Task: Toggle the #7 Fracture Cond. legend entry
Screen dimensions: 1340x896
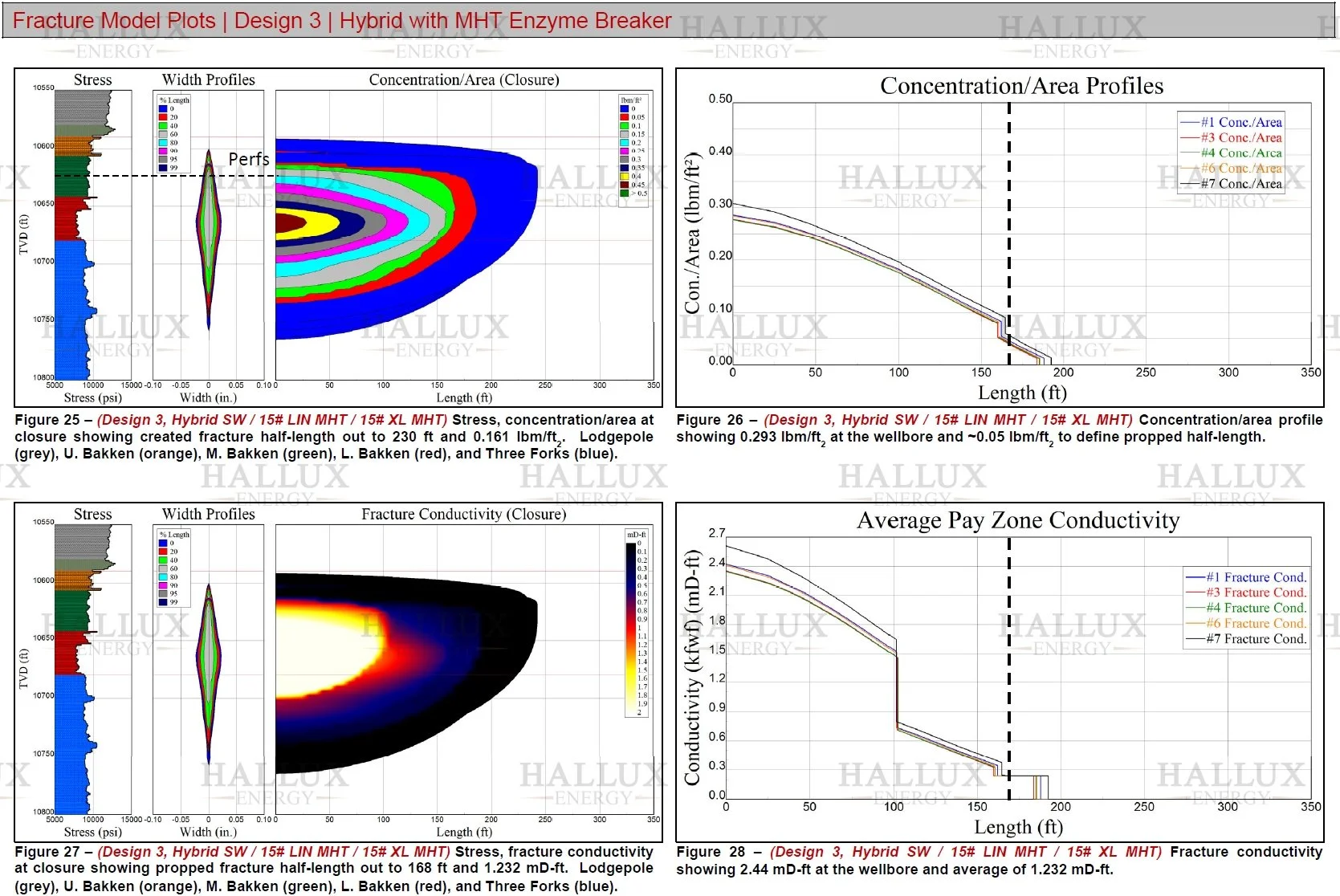Action: click(1244, 639)
